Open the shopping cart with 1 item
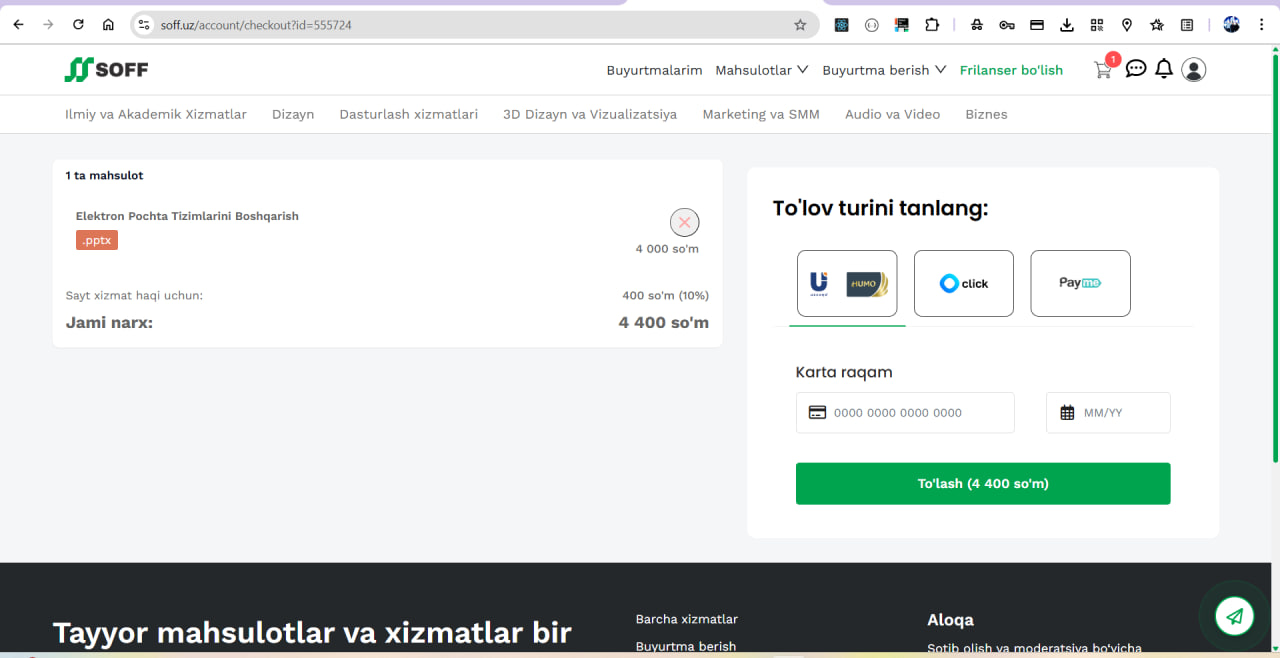The width and height of the screenshot is (1280, 658). tap(1102, 69)
